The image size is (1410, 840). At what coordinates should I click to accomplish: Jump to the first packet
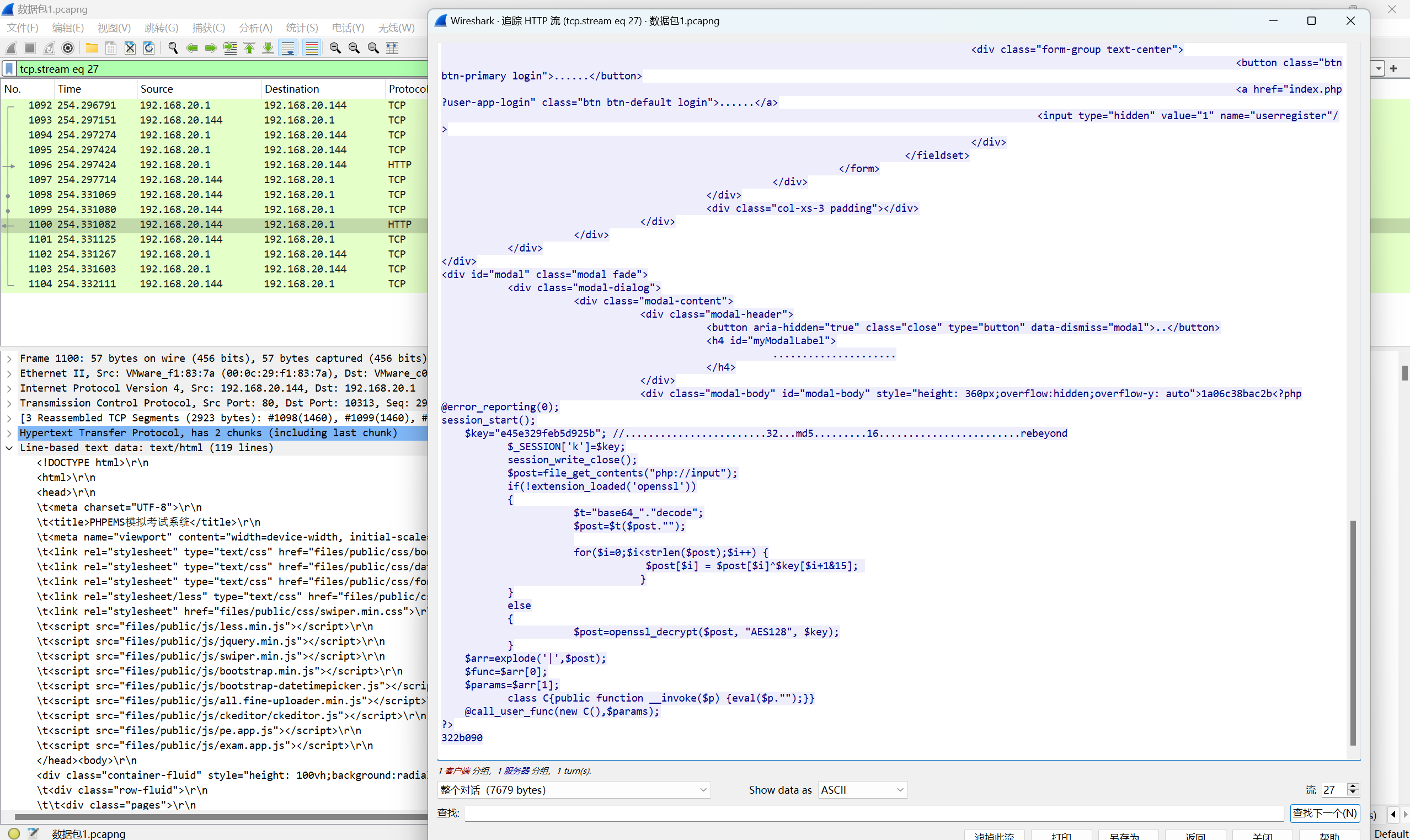[249, 48]
